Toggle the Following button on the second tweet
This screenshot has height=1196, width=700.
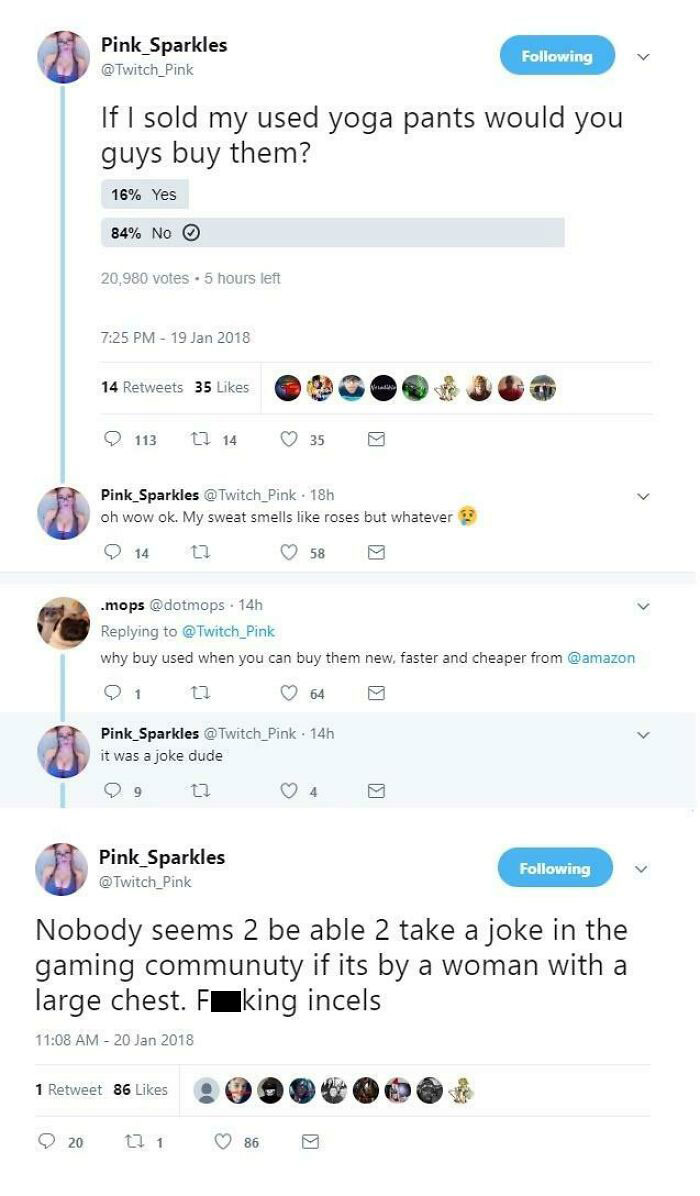pos(555,869)
